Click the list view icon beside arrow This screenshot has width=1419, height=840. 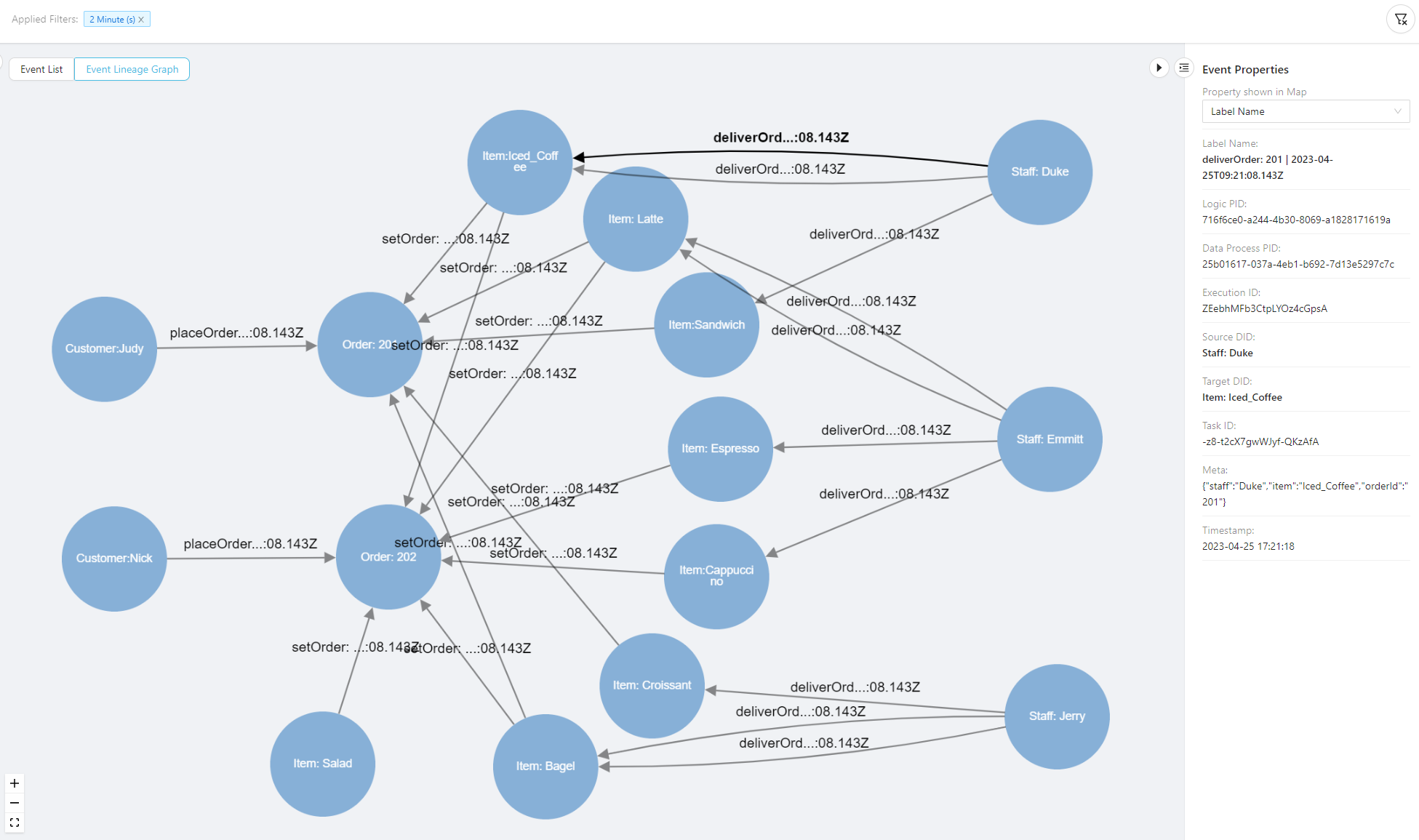click(1184, 67)
